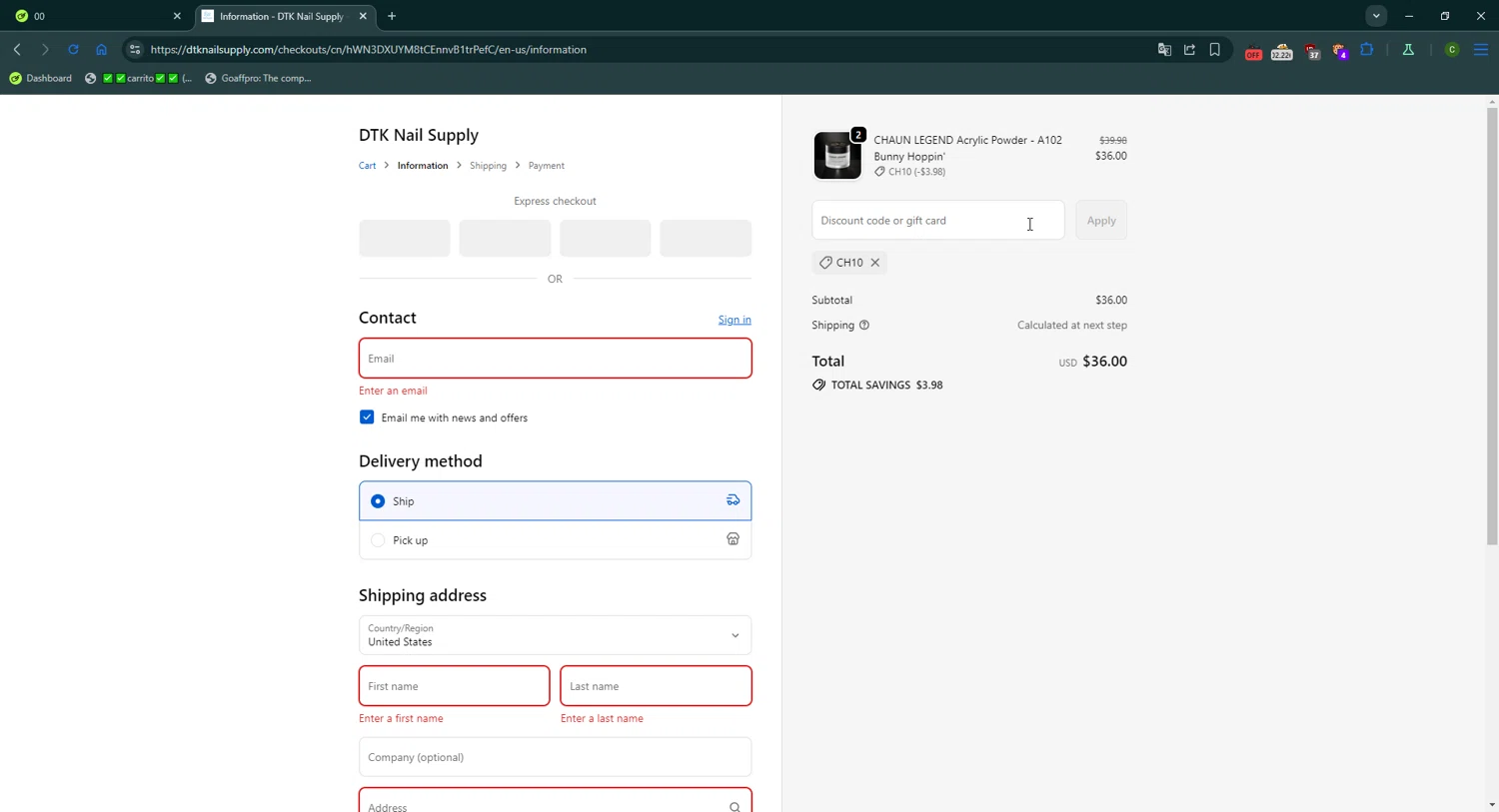This screenshot has height=812, width=1499.
Task: Share this page via the share icon
Action: click(x=1189, y=49)
